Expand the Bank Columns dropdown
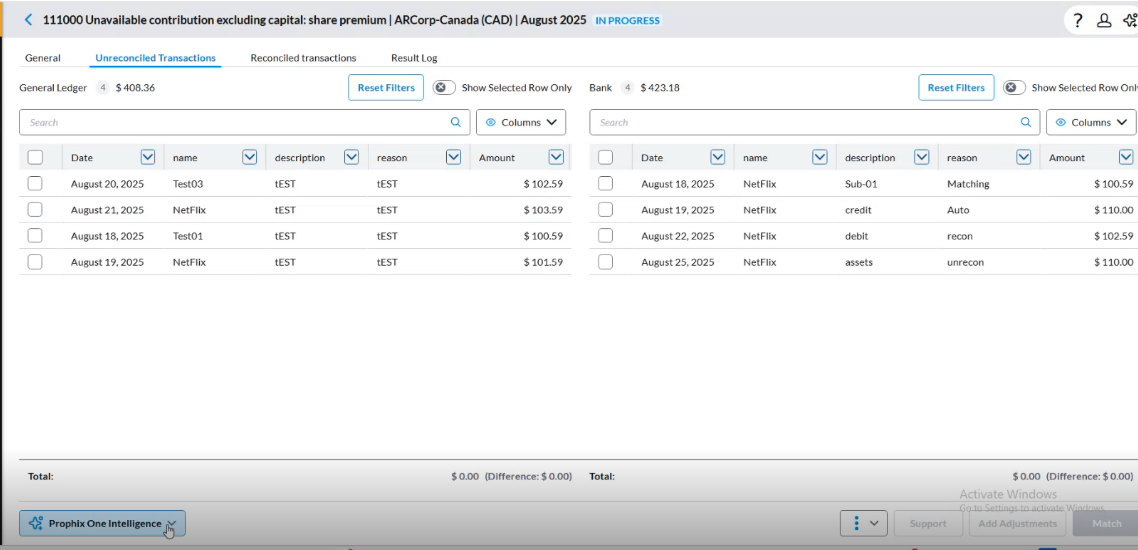The height and width of the screenshot is (550, 1138). pyautogui.click(x=1091, y=123)
